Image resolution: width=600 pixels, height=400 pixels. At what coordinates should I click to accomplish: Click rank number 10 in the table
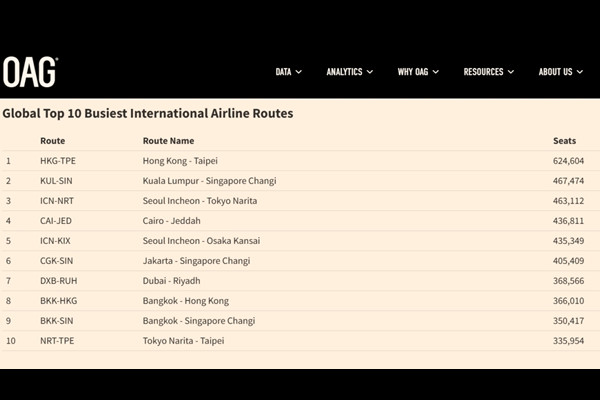point(11,341)
